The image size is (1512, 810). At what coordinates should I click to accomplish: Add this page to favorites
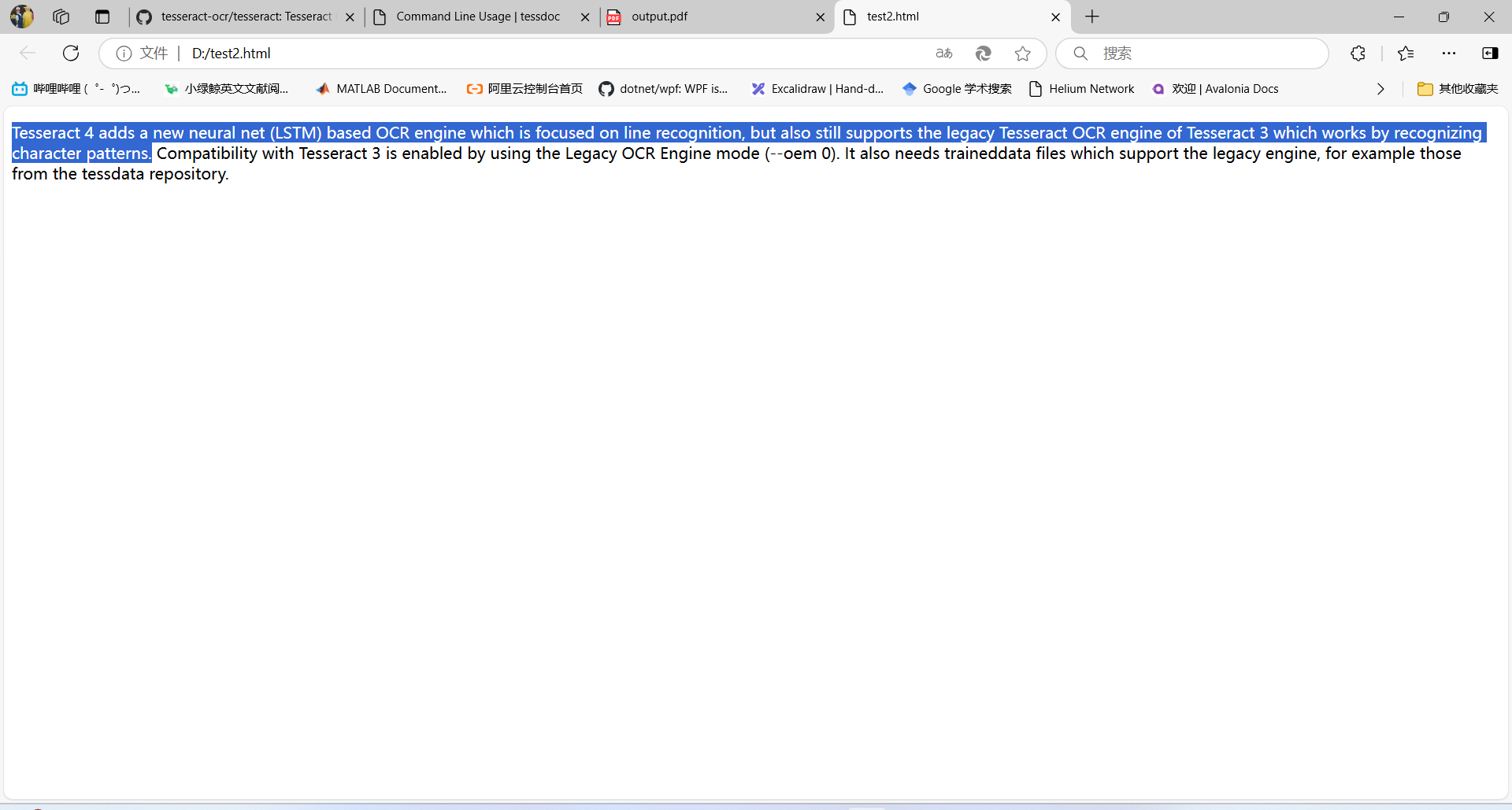(x=1023, y=53)
